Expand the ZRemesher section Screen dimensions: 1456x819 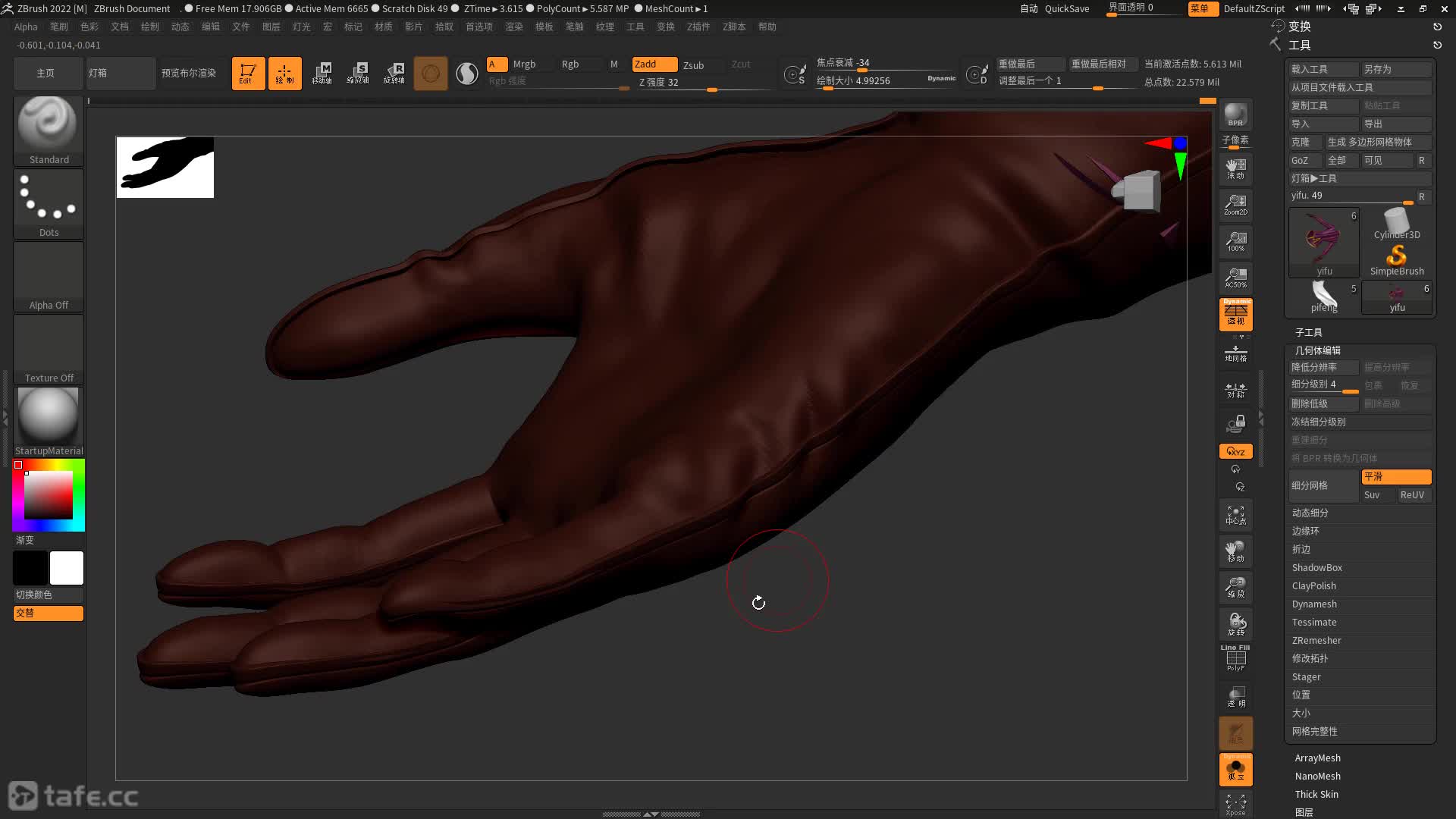coord(1316,641)
